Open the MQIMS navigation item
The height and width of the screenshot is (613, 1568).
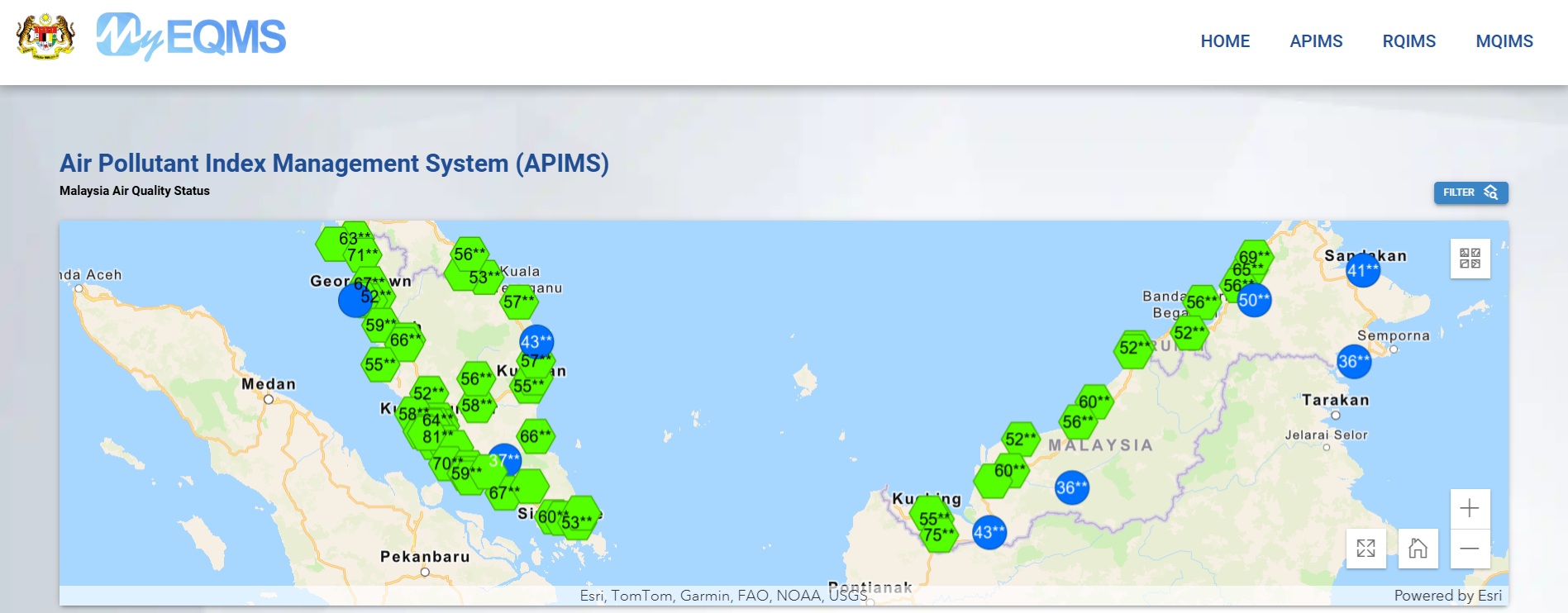pos(1504,41)
